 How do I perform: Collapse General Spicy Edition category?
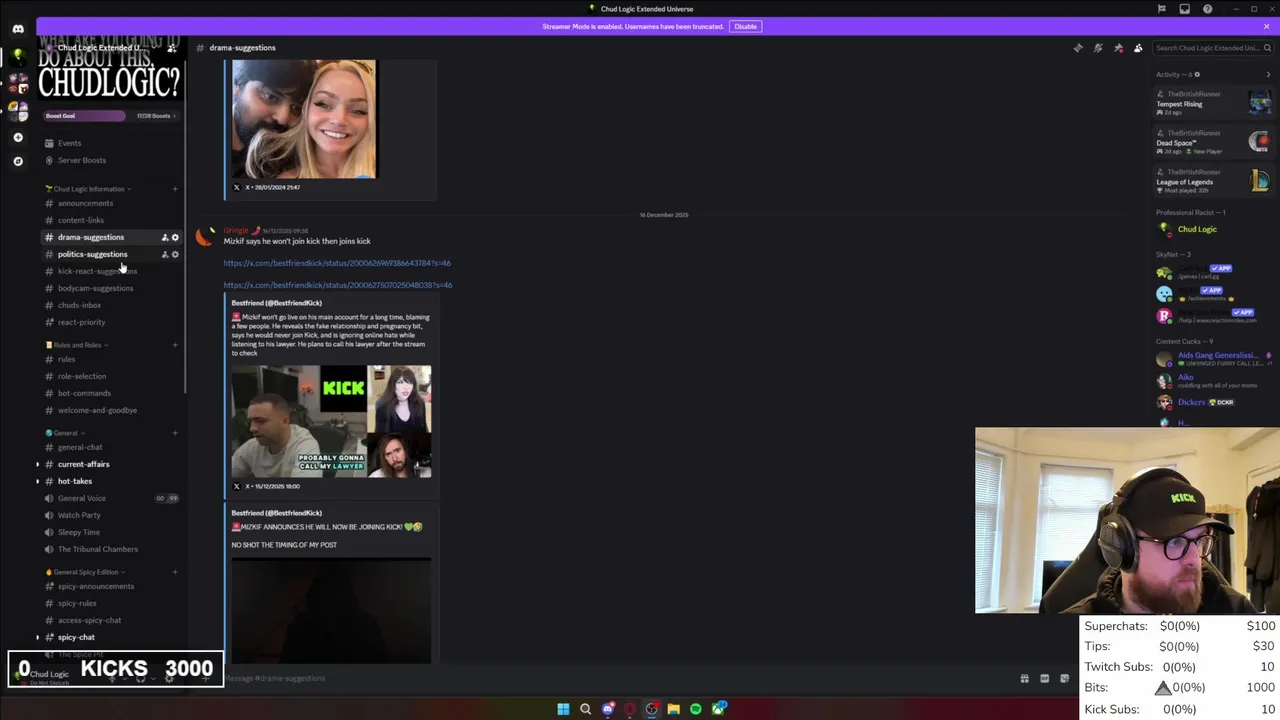[86, 572]
